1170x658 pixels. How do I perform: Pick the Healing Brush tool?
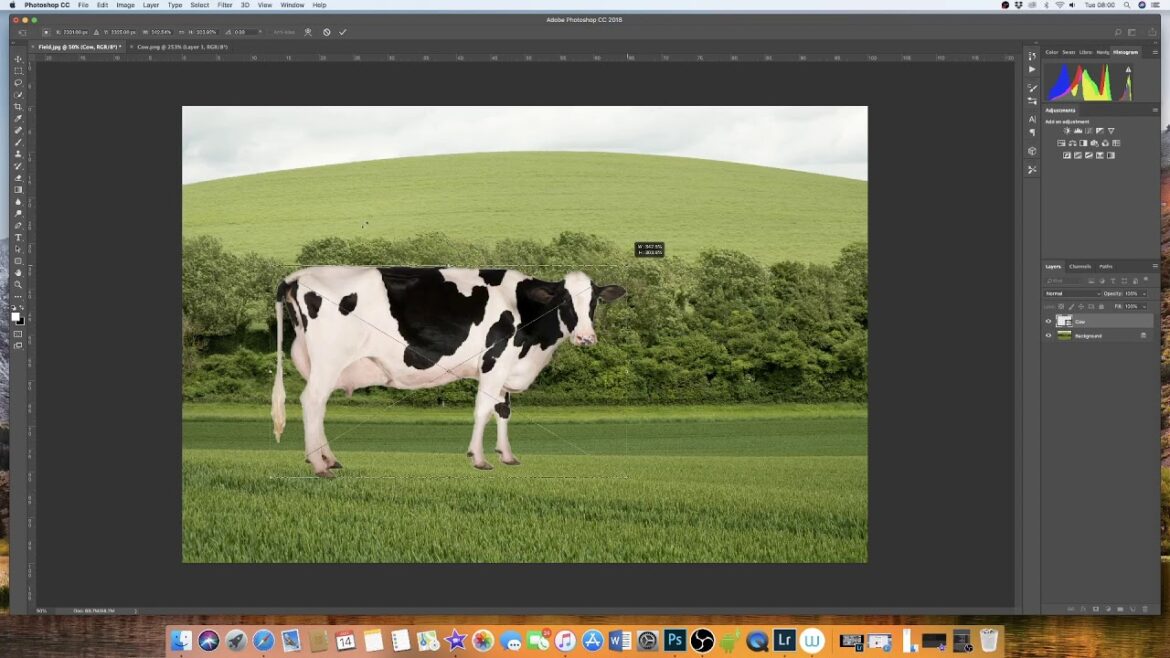[x=17, y=131]
